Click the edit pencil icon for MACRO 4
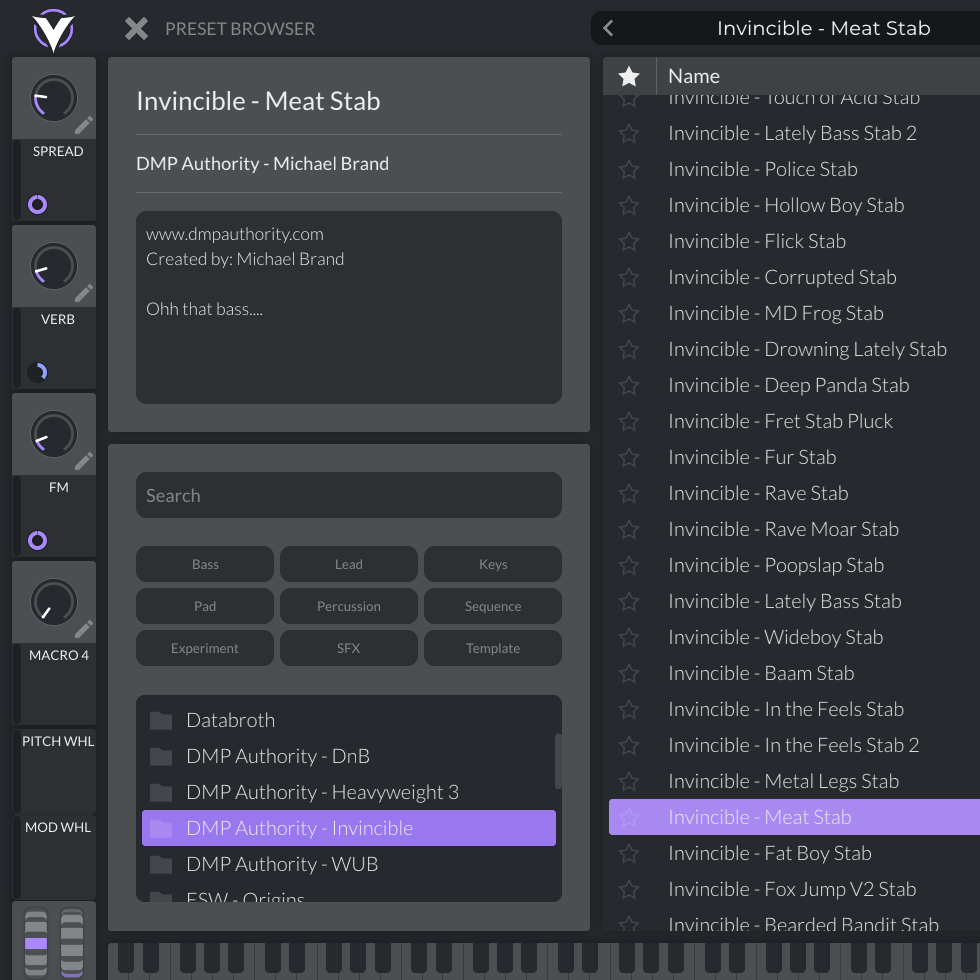Screen dimensions: 980x980 (84, 629)
